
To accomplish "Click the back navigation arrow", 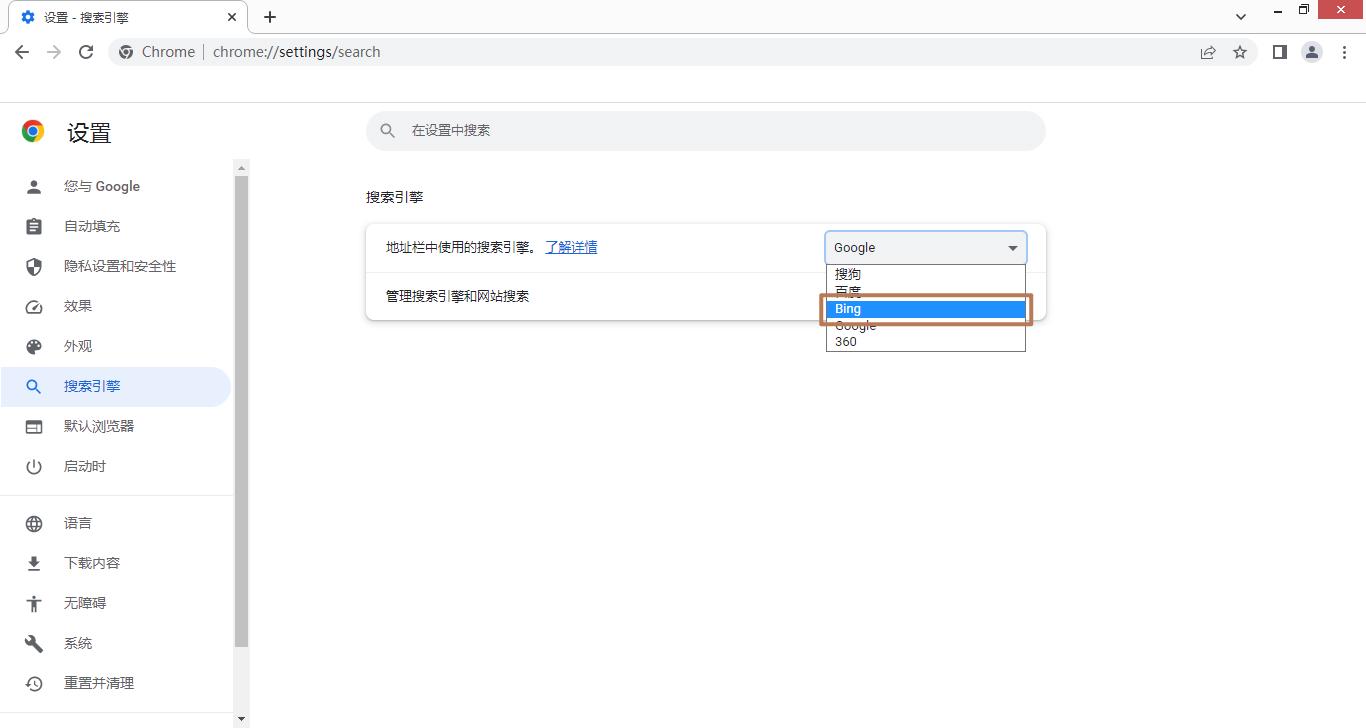I will [x=22, y=52].
